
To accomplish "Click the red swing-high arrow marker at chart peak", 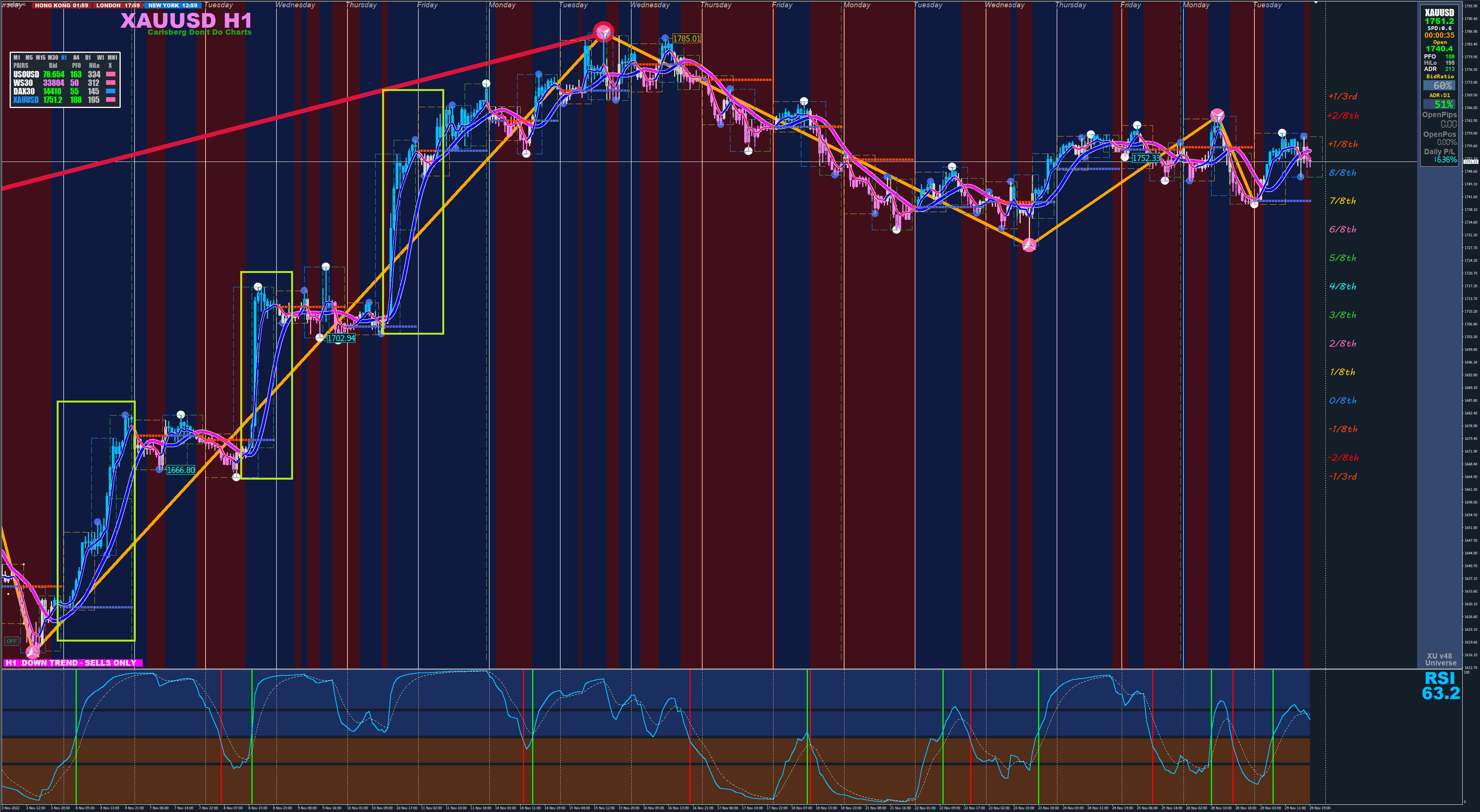I will click(x=603, y=32).
